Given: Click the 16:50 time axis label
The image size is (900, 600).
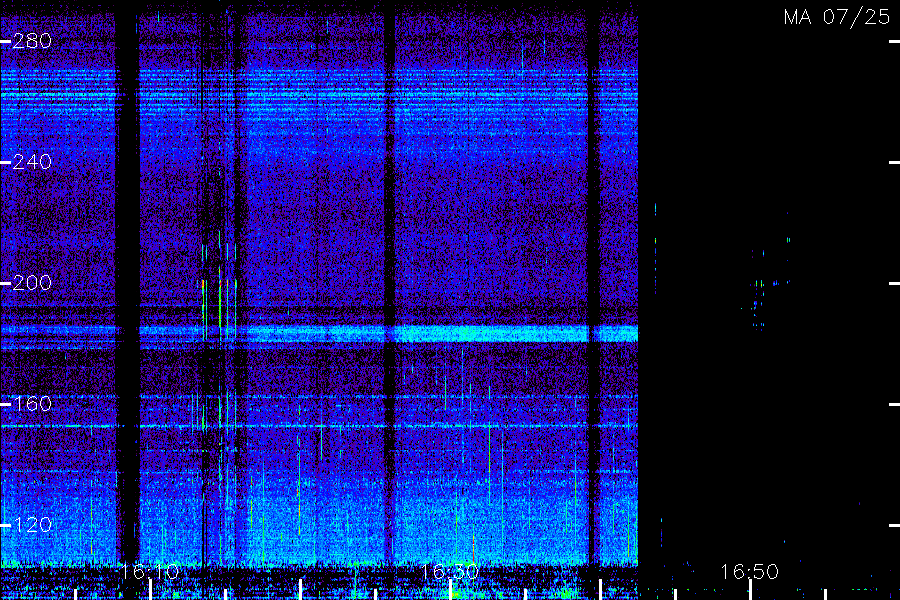Looking at the screenshot, I should pos(750,572).
